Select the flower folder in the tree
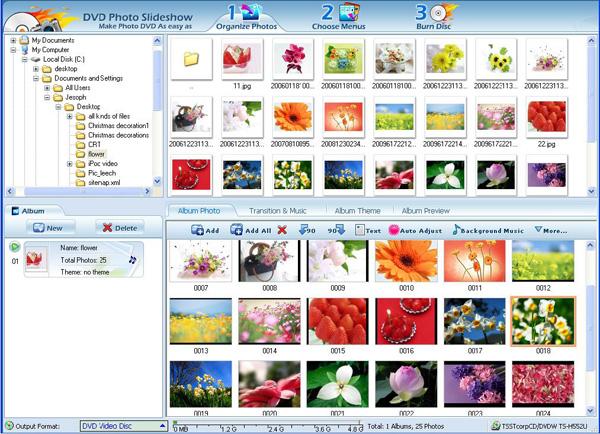 tap(97, 154)
